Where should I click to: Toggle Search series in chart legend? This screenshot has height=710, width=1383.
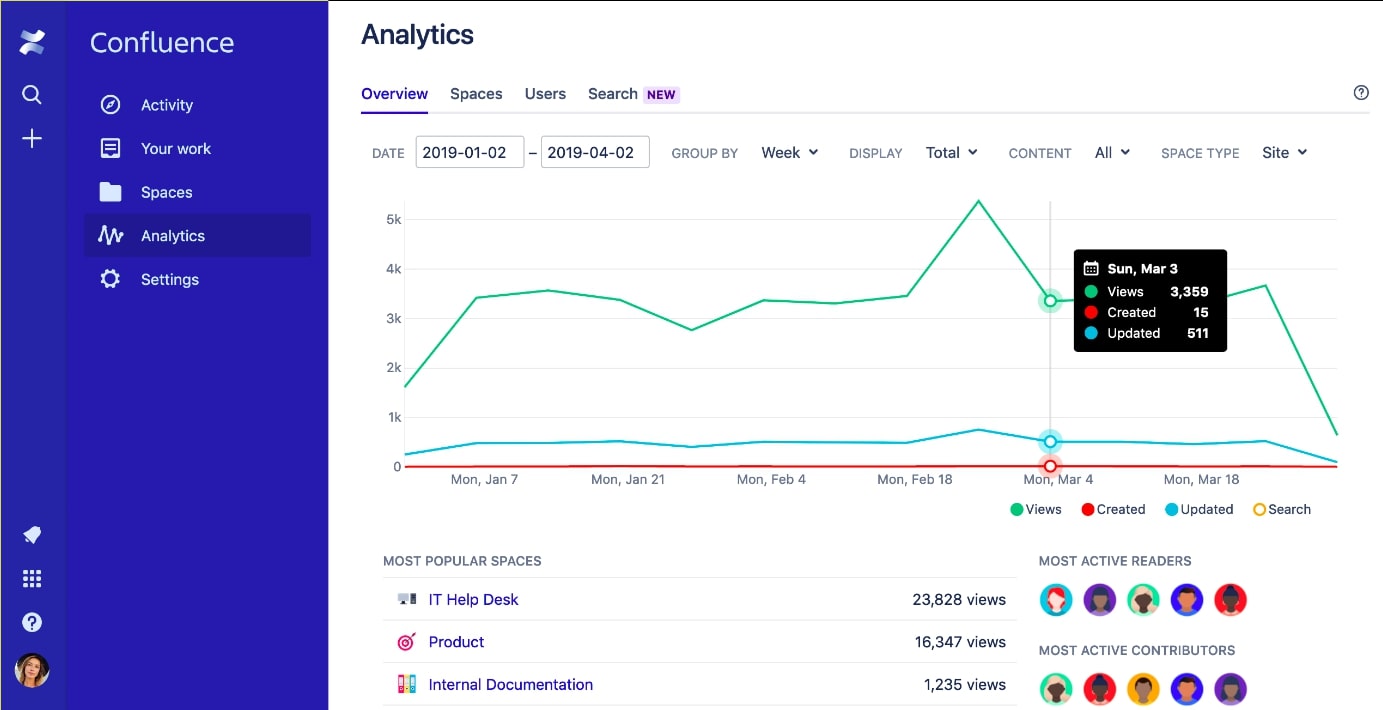pyautogui.click(x=1281, y=509)
